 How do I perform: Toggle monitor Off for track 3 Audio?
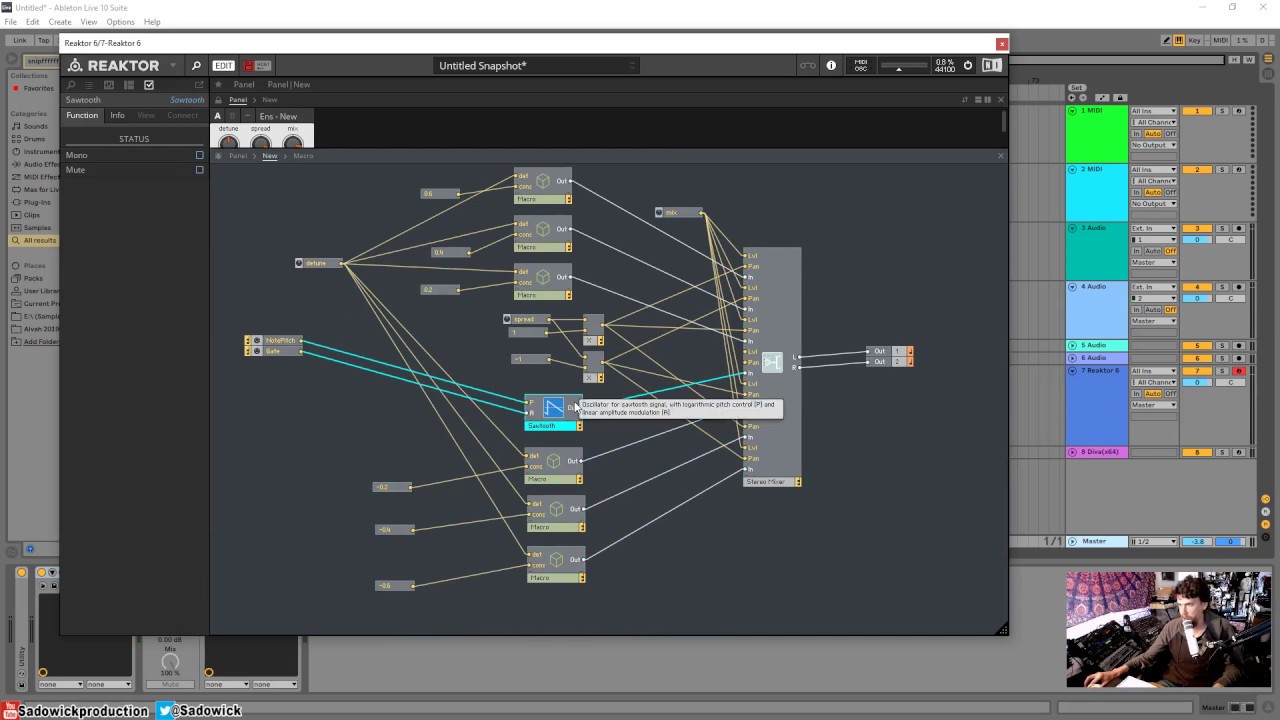(1170, 251)
